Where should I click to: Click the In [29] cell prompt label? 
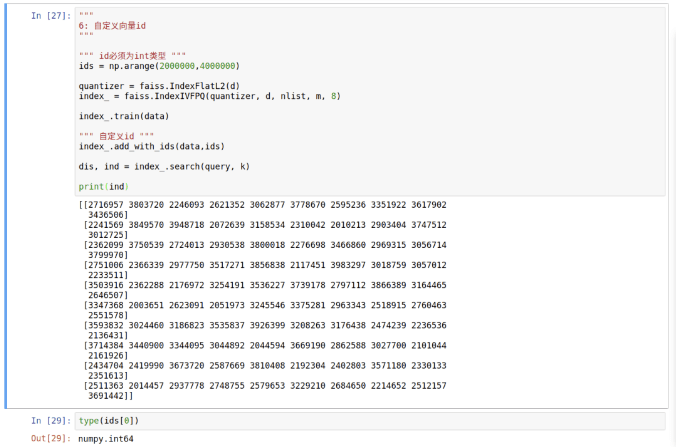pyautogui.click(x=51, y=421)
